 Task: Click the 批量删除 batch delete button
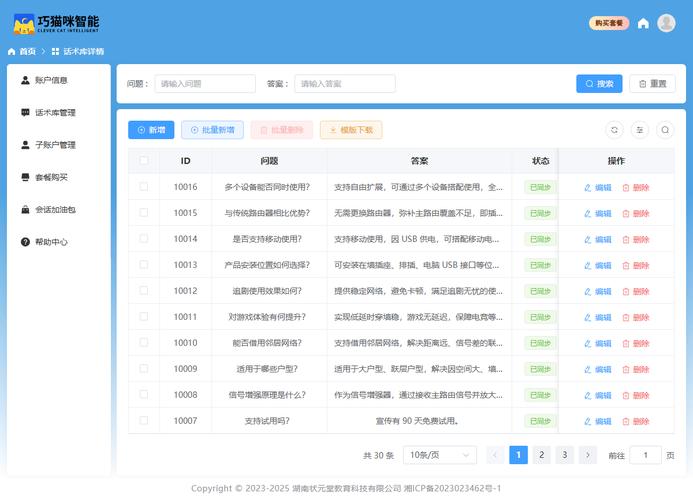pos(282,130)
